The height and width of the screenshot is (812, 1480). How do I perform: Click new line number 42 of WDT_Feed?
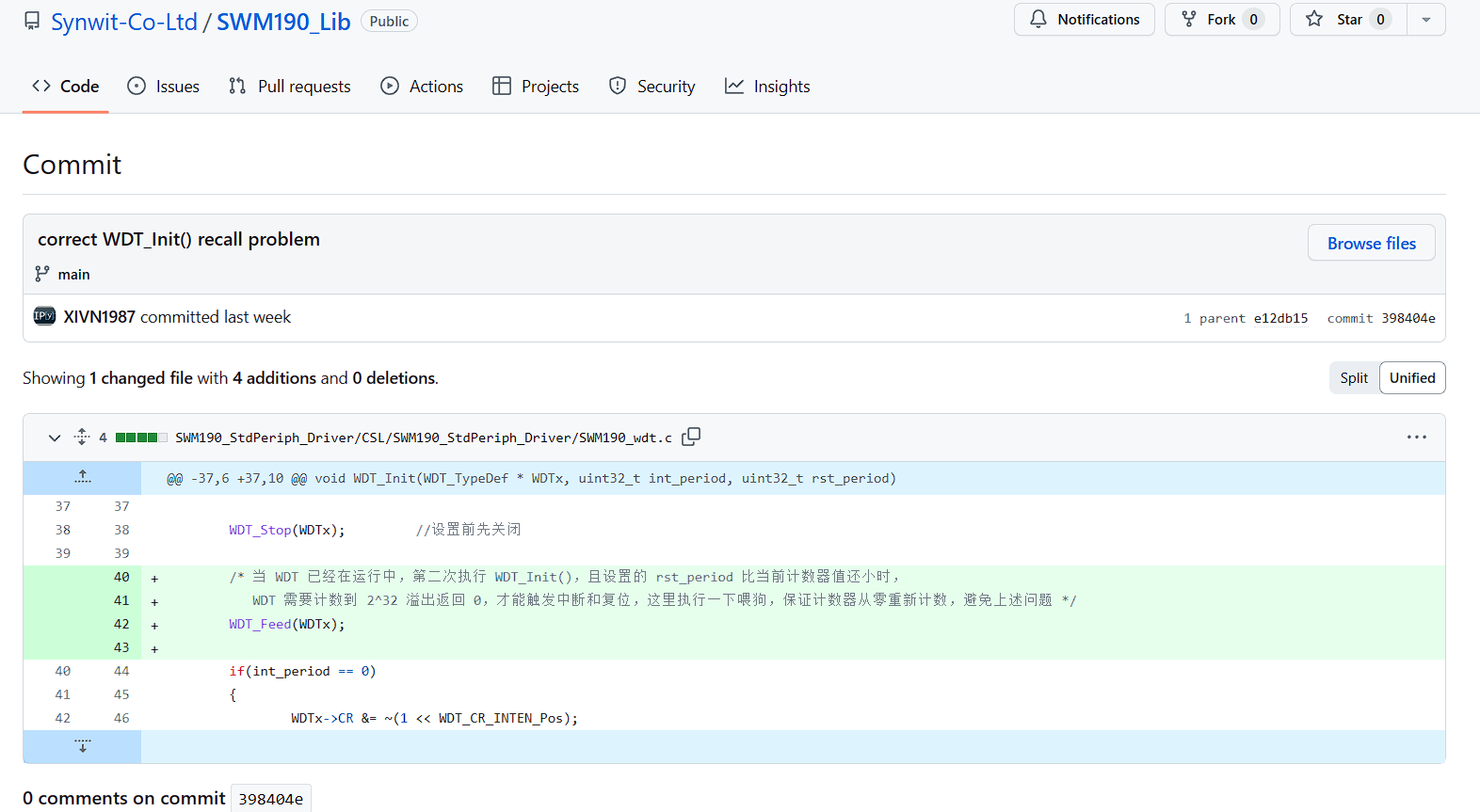point(121,624)
